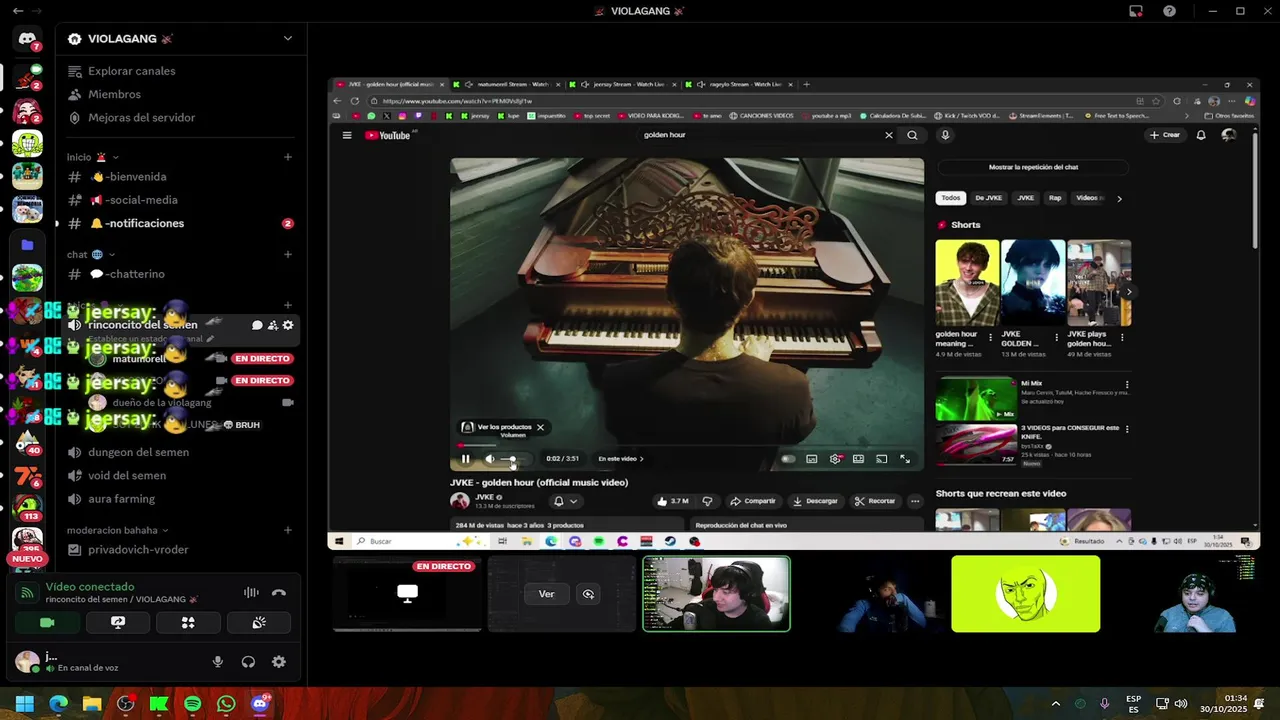Image resolution: width=1280 pixels, height=720 pixels.
Task: Open the activities launcher in voice panel
Action: click(188, 622)
